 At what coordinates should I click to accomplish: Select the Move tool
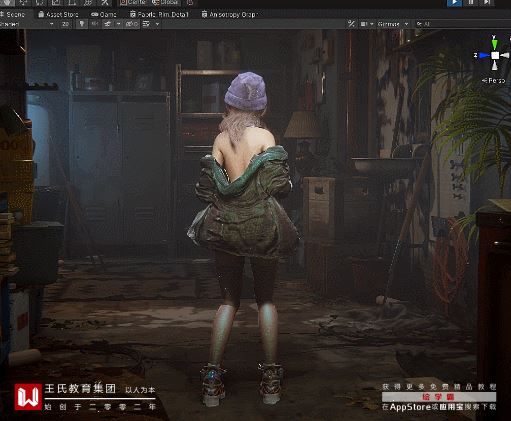click(x=24, y=2)
